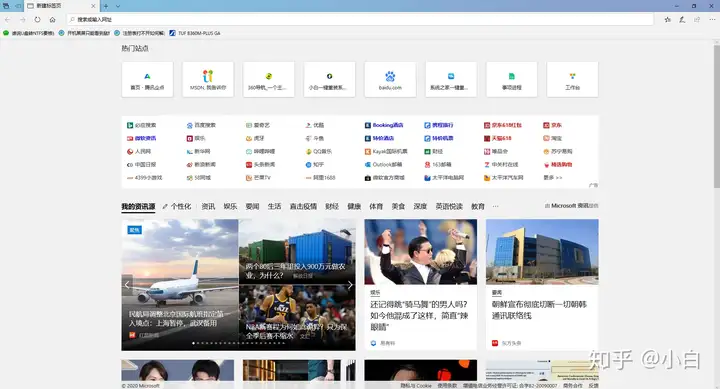Show previous carousel slide with left arrow

[127, 285]
